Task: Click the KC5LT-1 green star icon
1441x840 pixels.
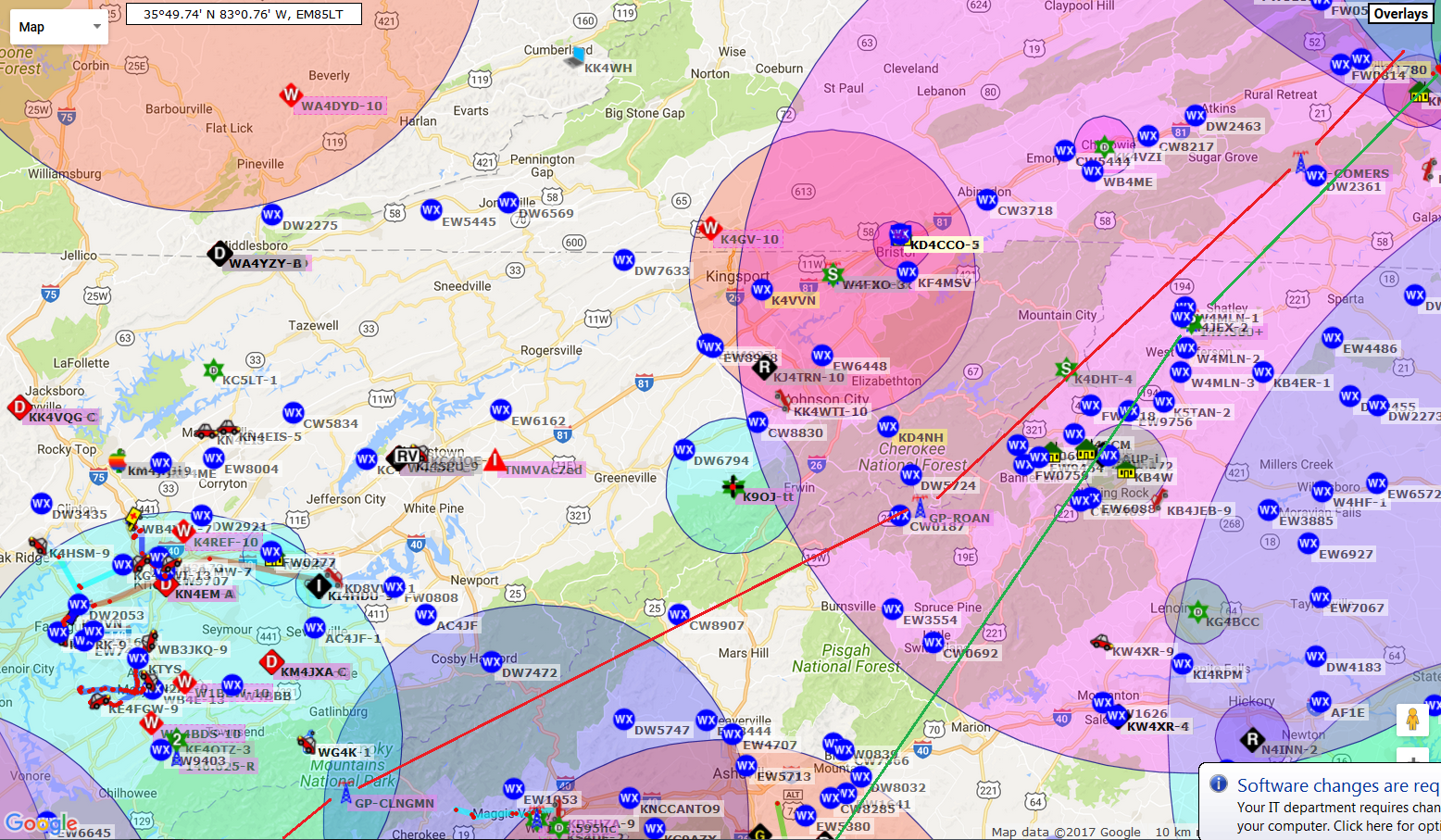Action: click(x=214, y=370)
